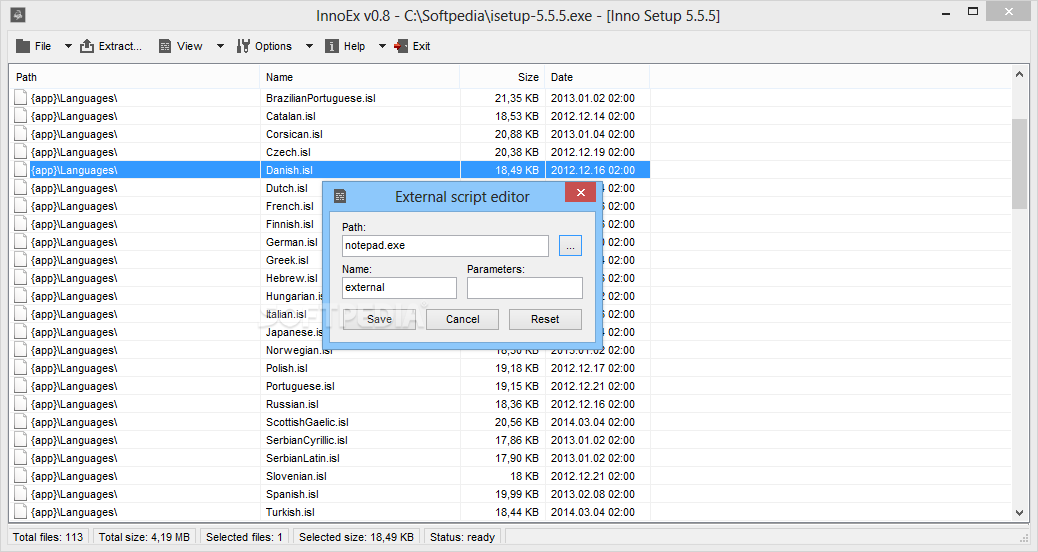Click file icon of Corsican.isl row
The width and height of the screenshot is (1038, 552).
tap(21, 134)
